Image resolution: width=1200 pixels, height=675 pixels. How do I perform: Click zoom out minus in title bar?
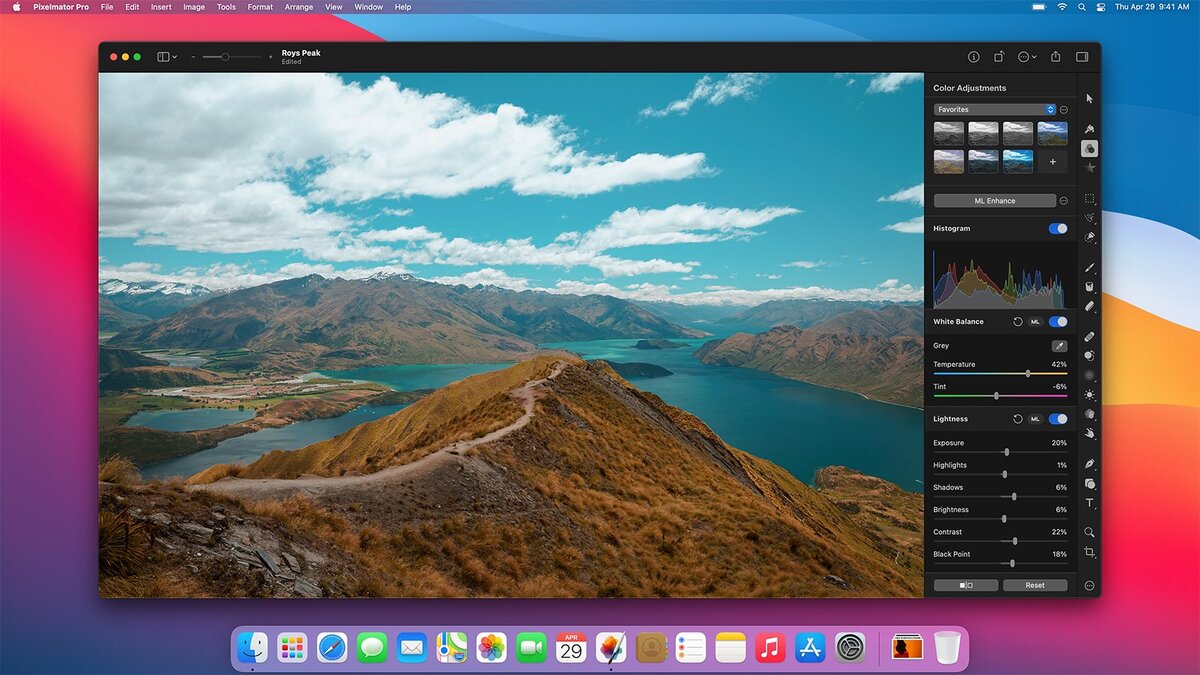coord(193,57)
